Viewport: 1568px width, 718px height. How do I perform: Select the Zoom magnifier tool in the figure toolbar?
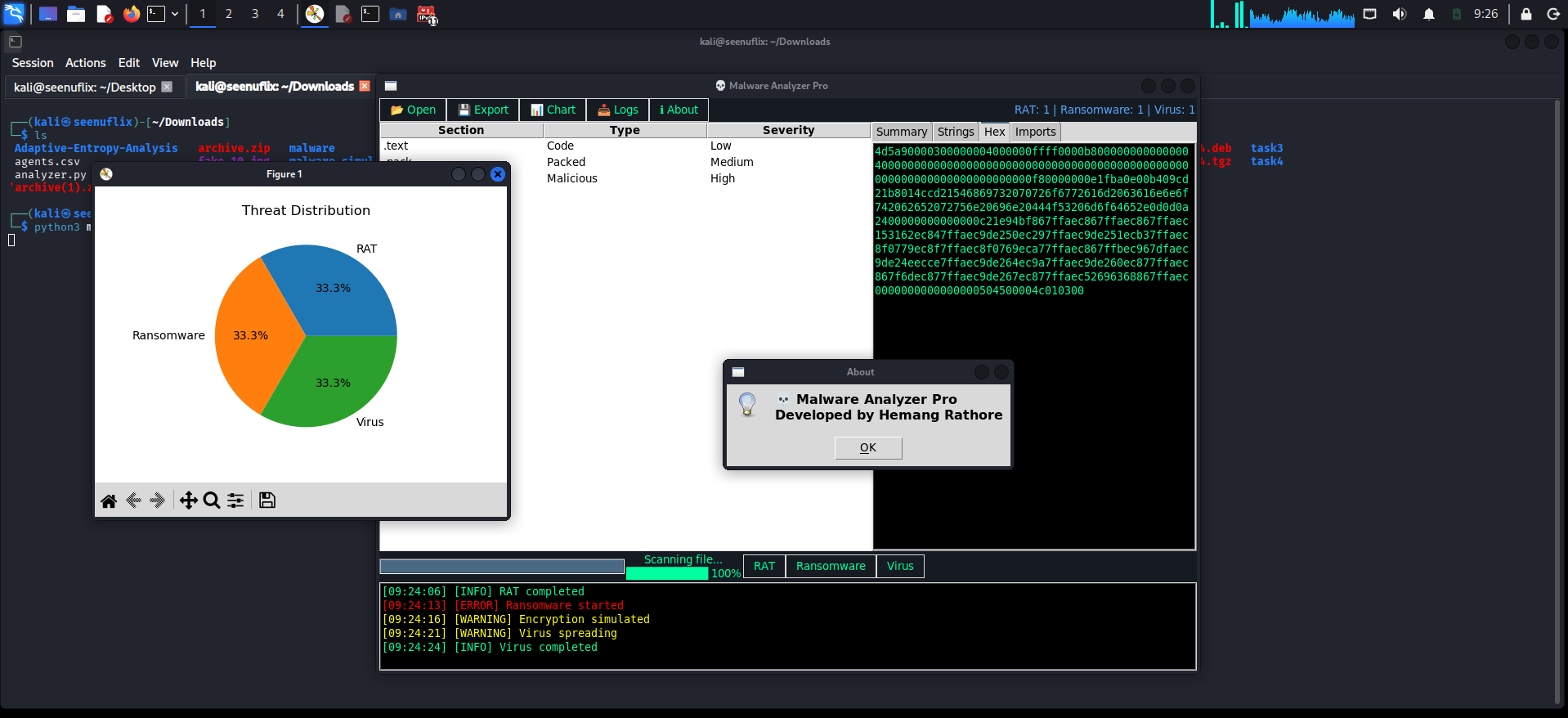point(212,500)
